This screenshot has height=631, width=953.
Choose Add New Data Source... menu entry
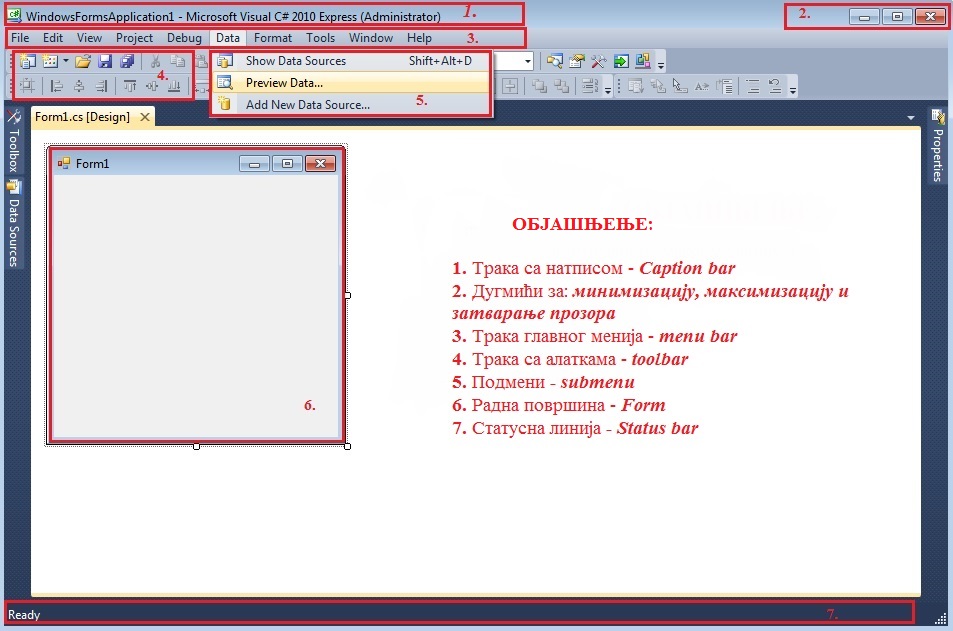[307, 104]
